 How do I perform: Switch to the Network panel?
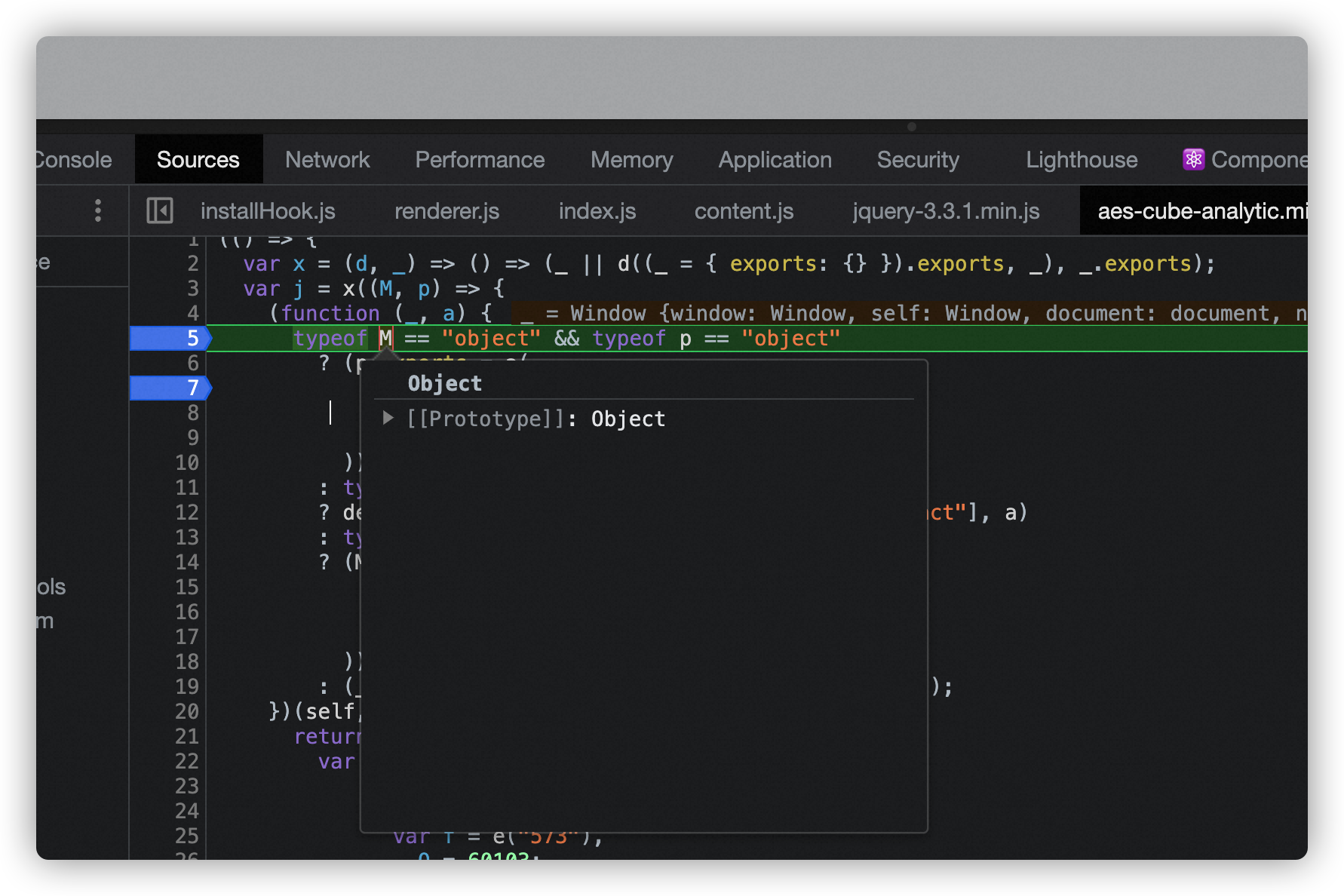tap(327, 159)
